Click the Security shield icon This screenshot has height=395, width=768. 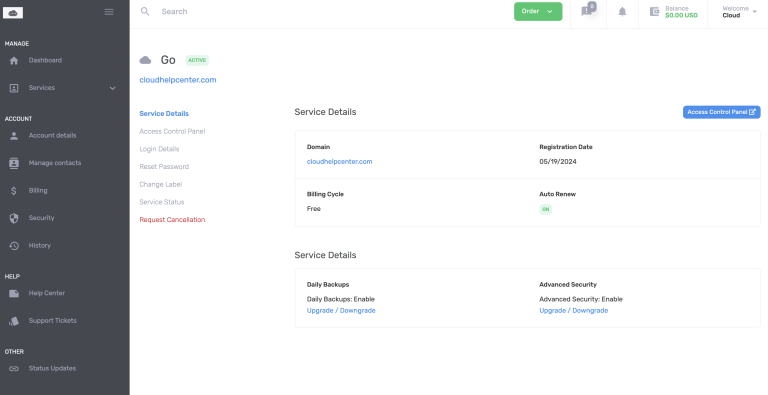[x=14, y=218]
